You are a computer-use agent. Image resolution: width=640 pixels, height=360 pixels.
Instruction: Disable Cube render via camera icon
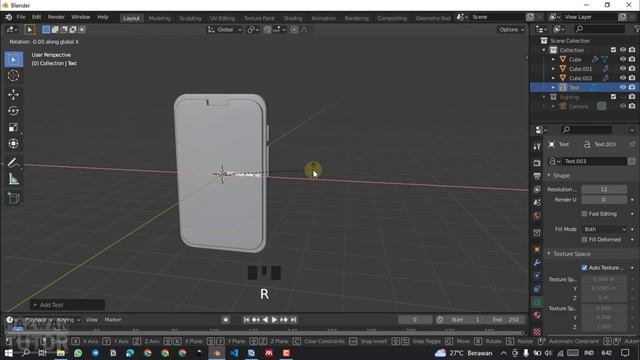pyautogui.click(x=632, y=59)
